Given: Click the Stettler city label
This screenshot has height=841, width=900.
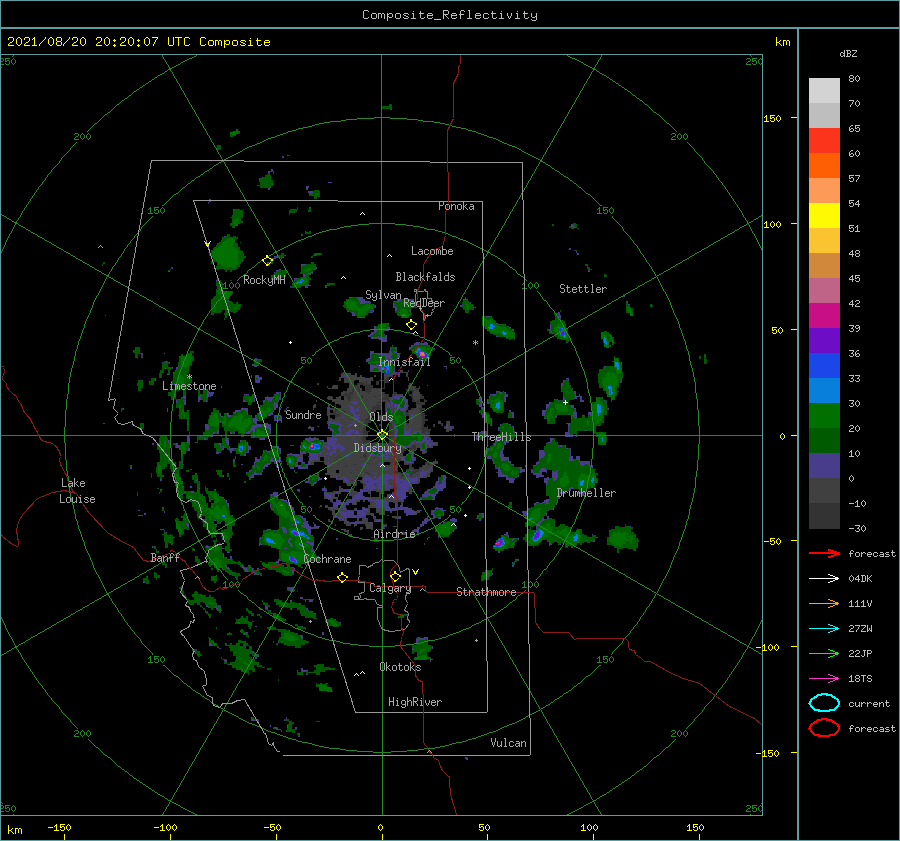Looking at the screenshot, I should (x=583, y=289).
